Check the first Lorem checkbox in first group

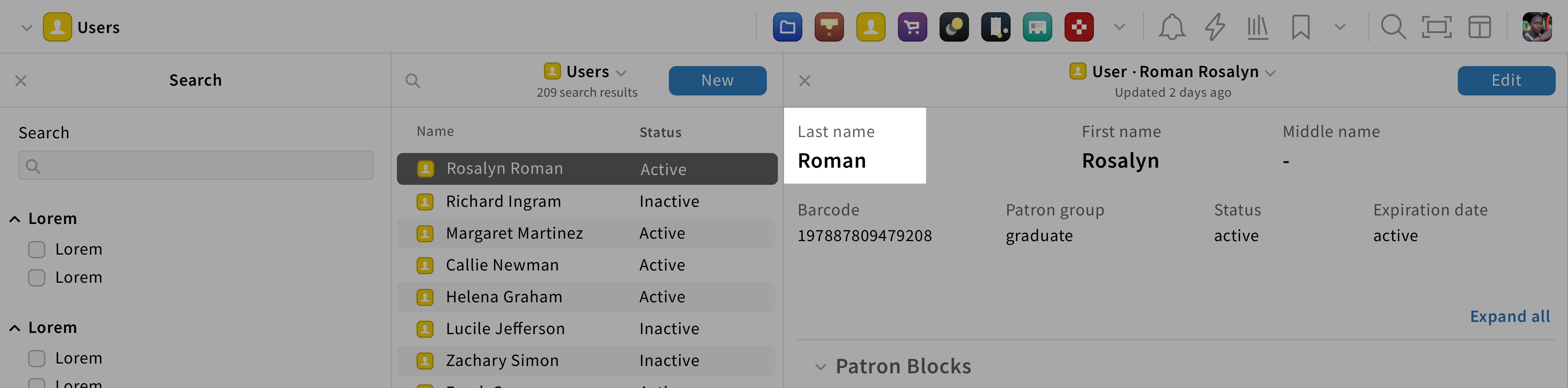pos(36,249)
